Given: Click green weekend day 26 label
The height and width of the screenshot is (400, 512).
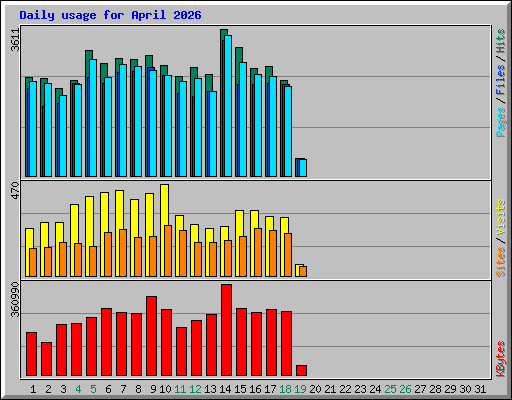Looking at the screenshot, I should 406,389.
